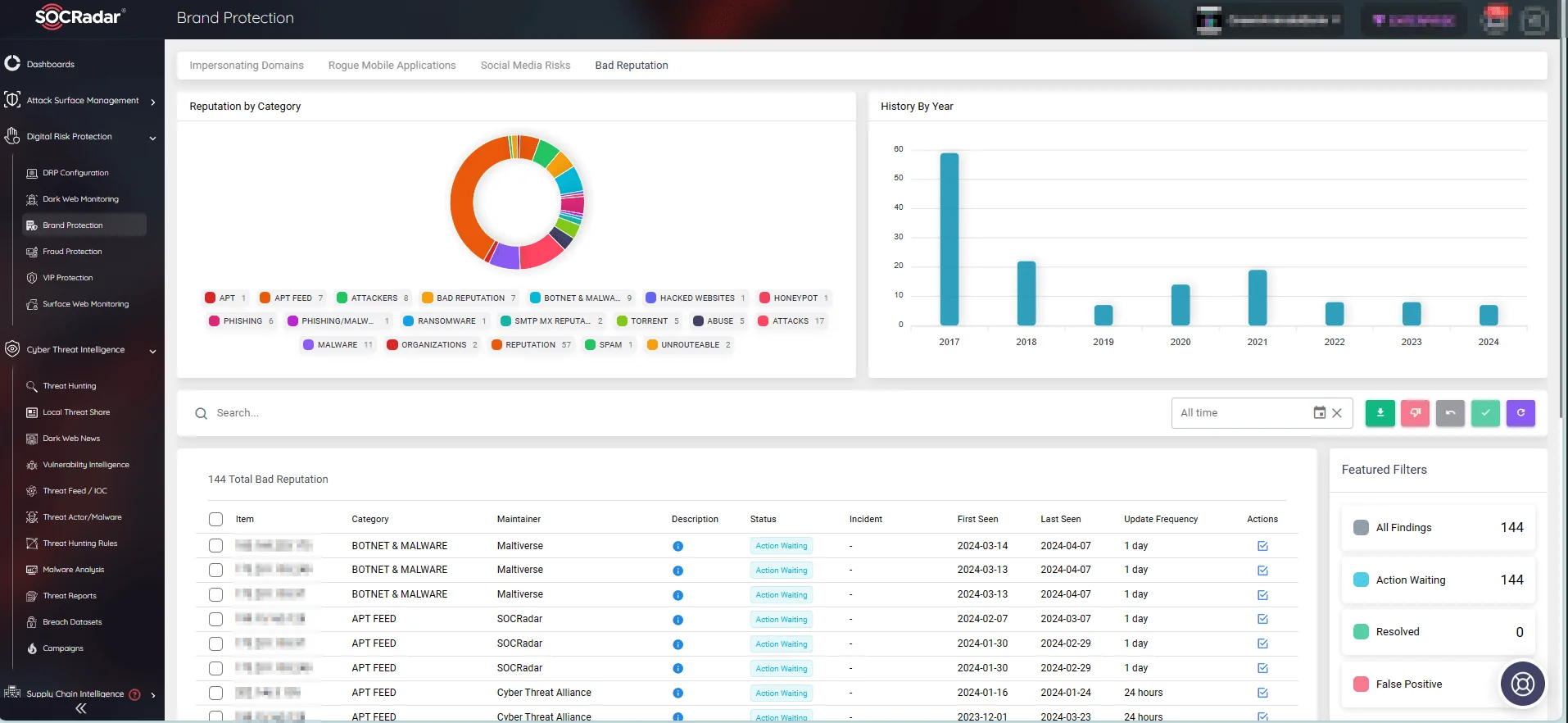
Task: Click the green checkmark resolve button
Action: (x=1485, y=413)
